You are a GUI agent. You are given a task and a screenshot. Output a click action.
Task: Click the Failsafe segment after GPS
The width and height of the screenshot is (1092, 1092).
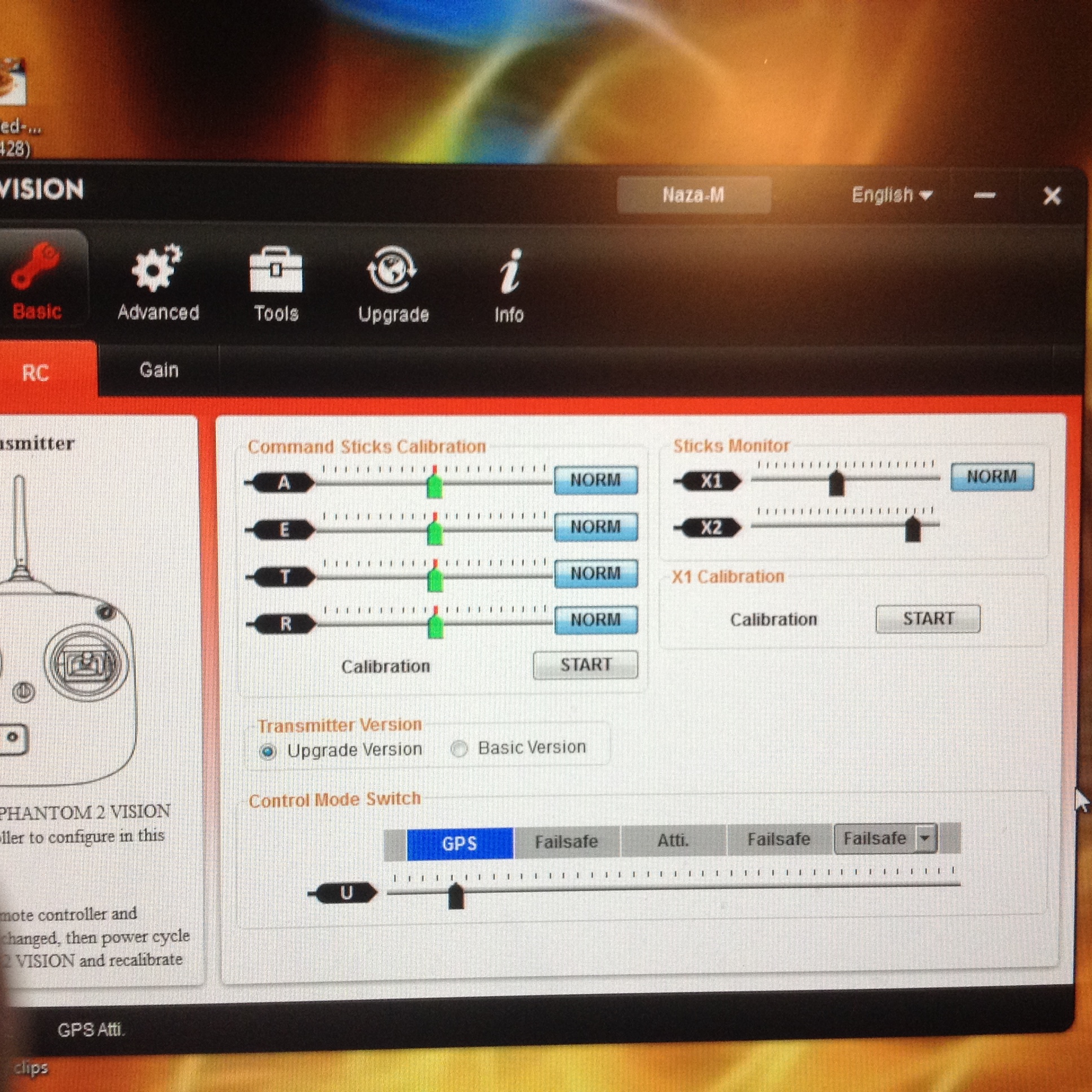point(567,842)
